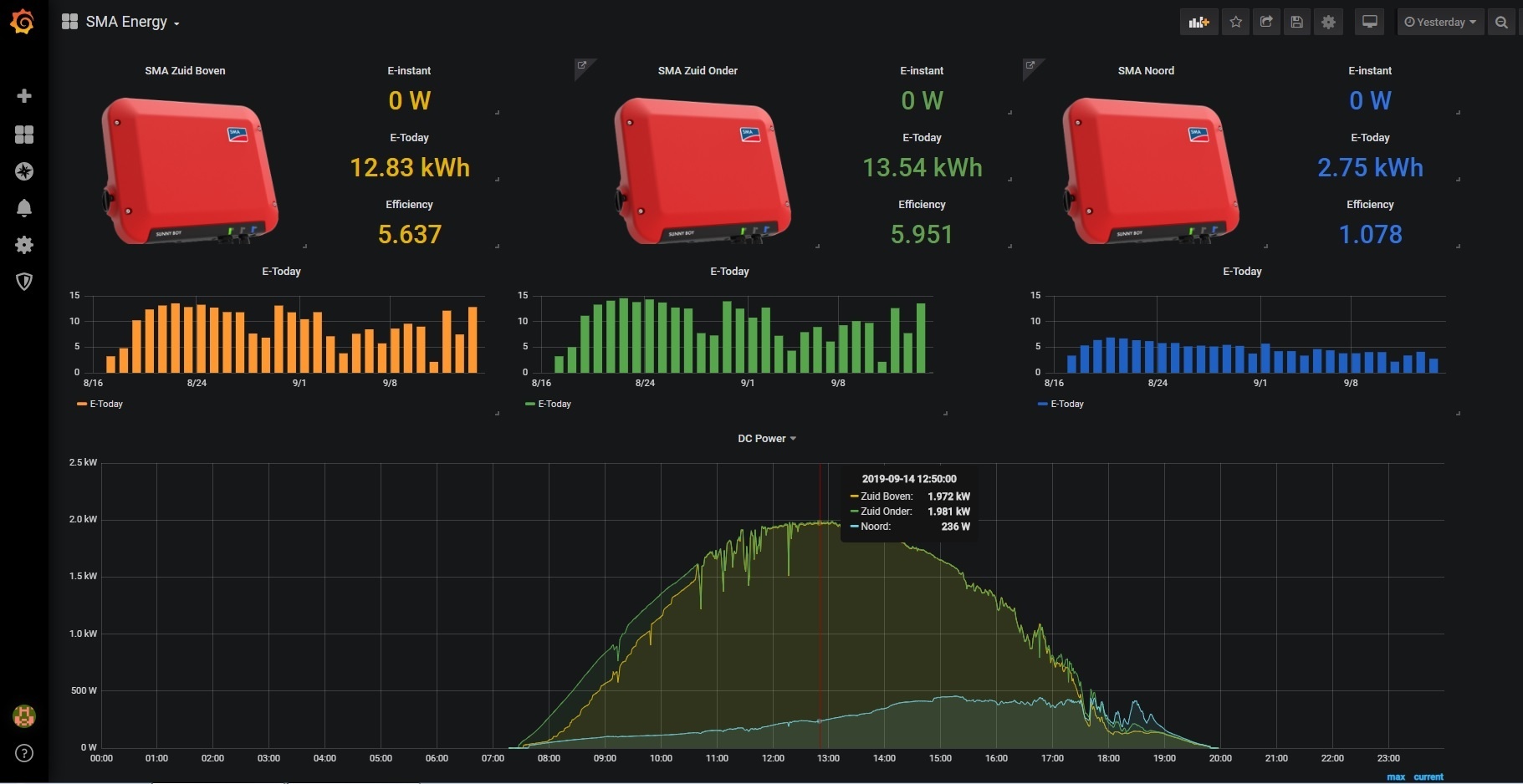Open the E-Today title above the orange bar chart
This screenshot has height=784, width=1523.
[x=281, y=272]
